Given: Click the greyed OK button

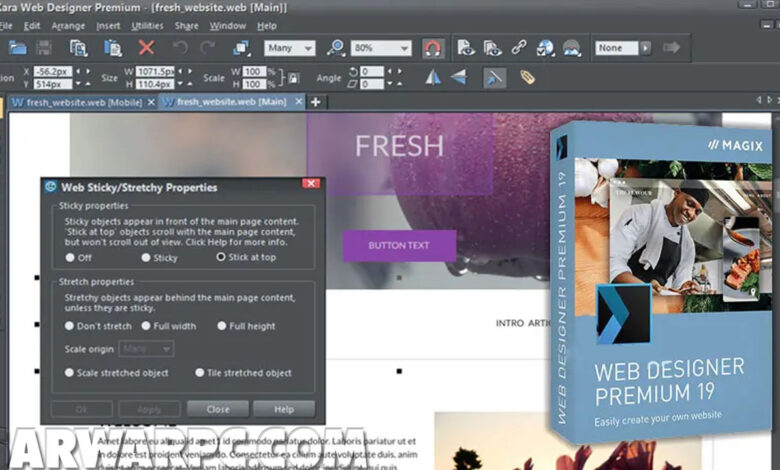Looking at the screenshot, I should pos(82,409).
